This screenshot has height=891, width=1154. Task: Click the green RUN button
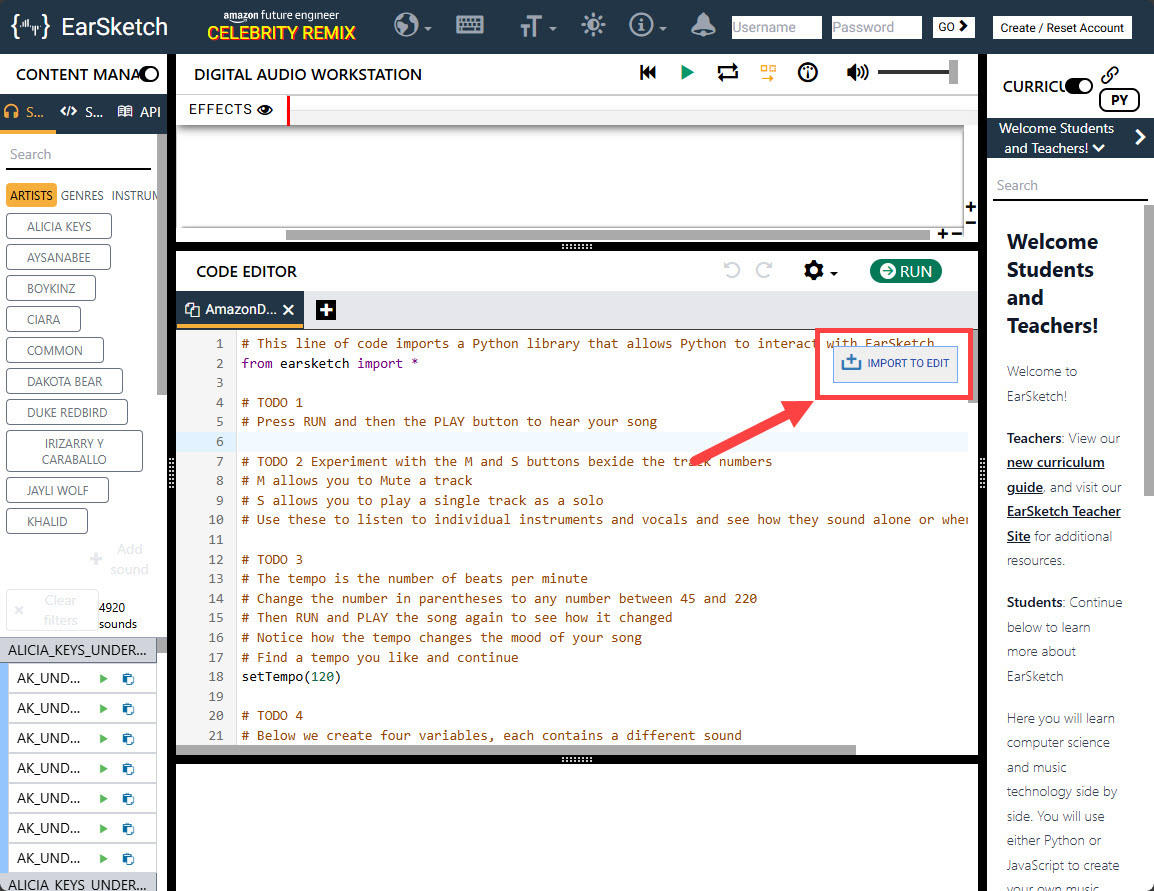(x=905, y=271)
